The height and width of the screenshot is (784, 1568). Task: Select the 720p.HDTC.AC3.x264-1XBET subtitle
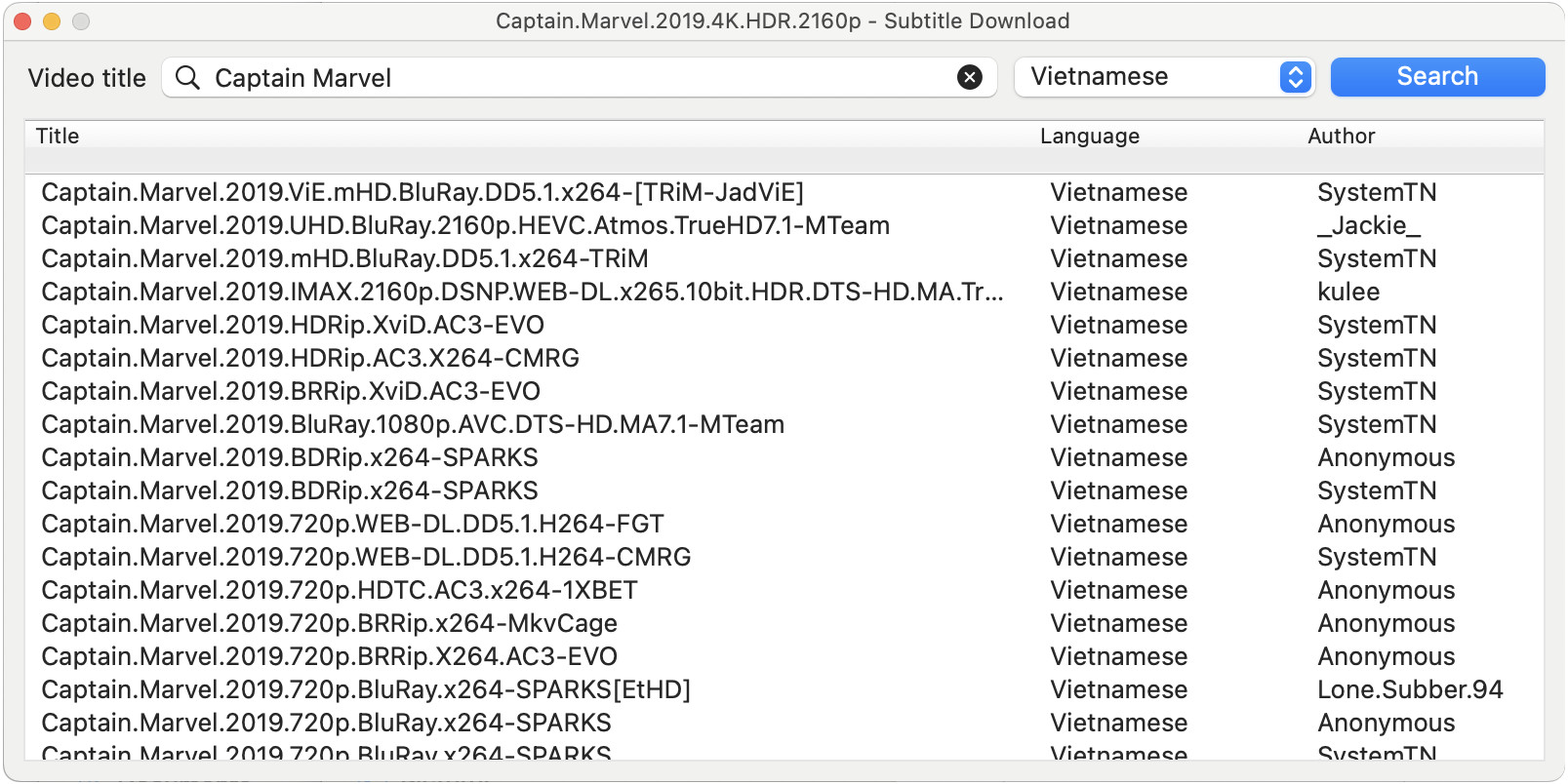point(340,591)
